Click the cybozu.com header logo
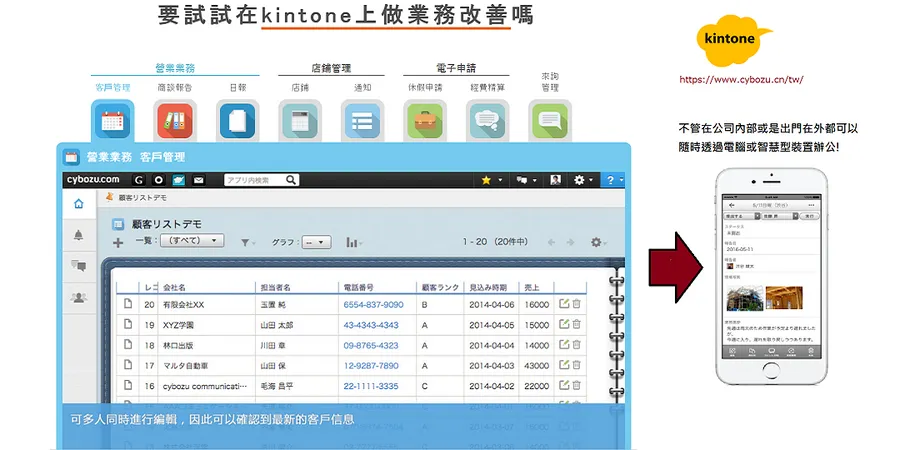This screenshot has height=450, width=900. pyautogui.click(x=93, y=180)
